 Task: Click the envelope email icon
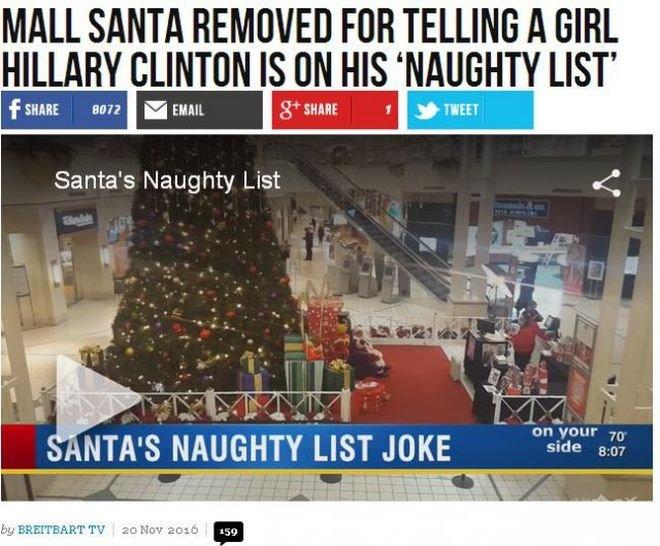[x=156, y=110]
